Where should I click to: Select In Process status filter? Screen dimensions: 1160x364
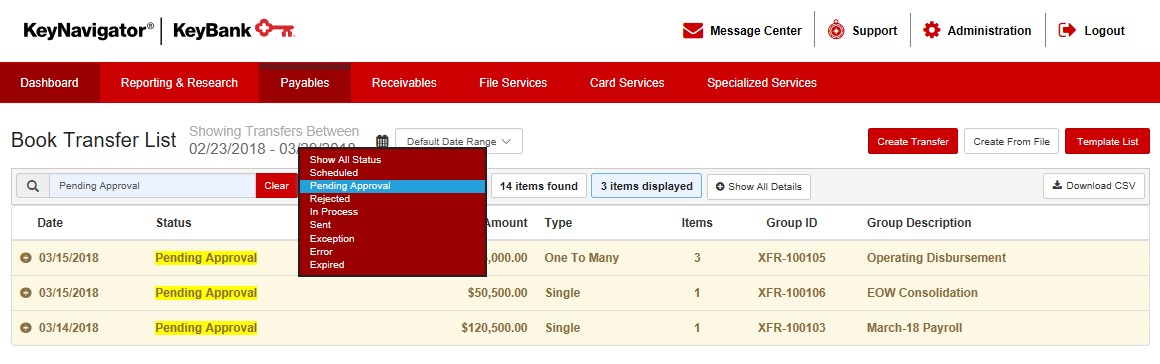392,212
